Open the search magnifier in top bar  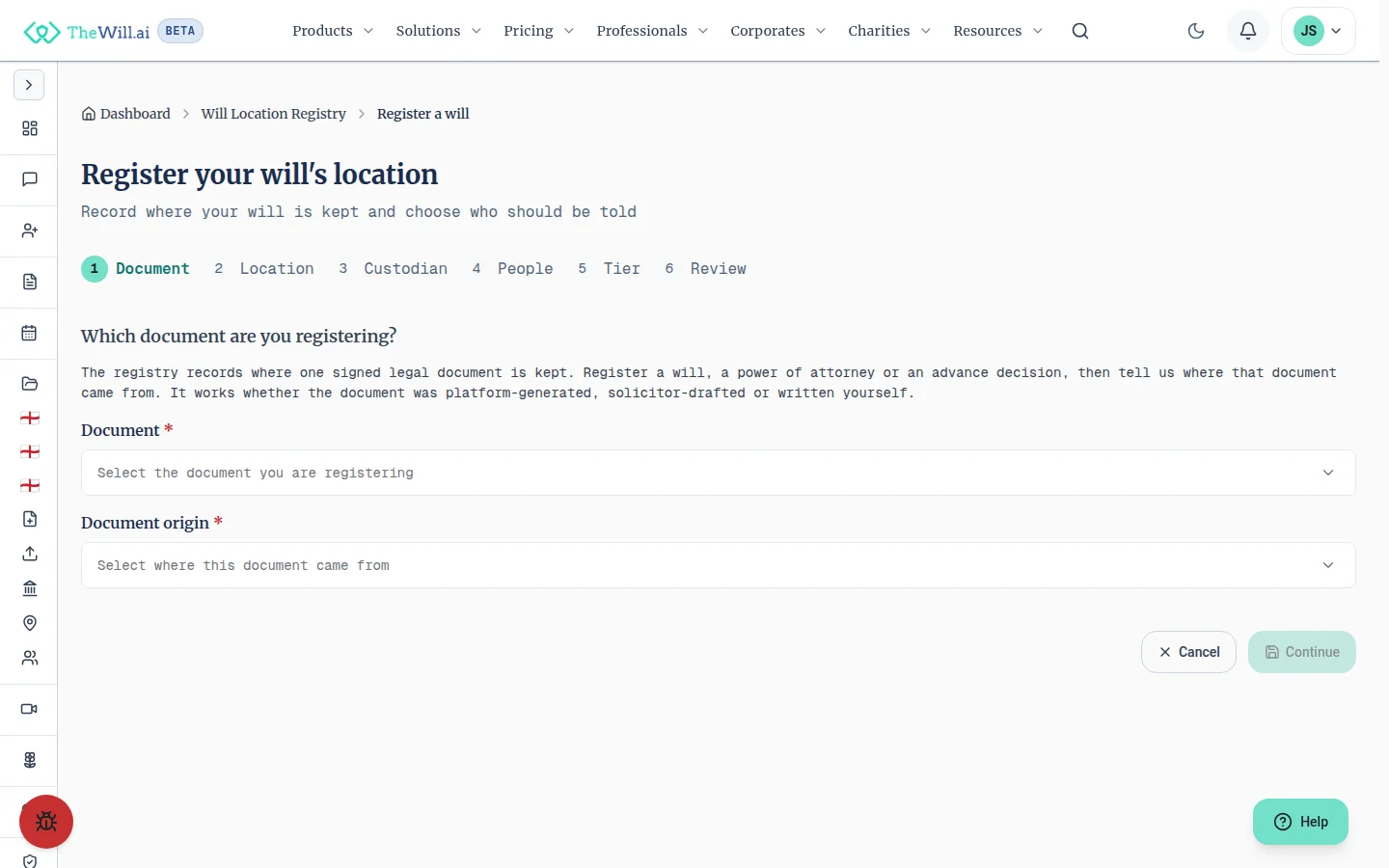pyautogui.click(x=1080, y=31)
